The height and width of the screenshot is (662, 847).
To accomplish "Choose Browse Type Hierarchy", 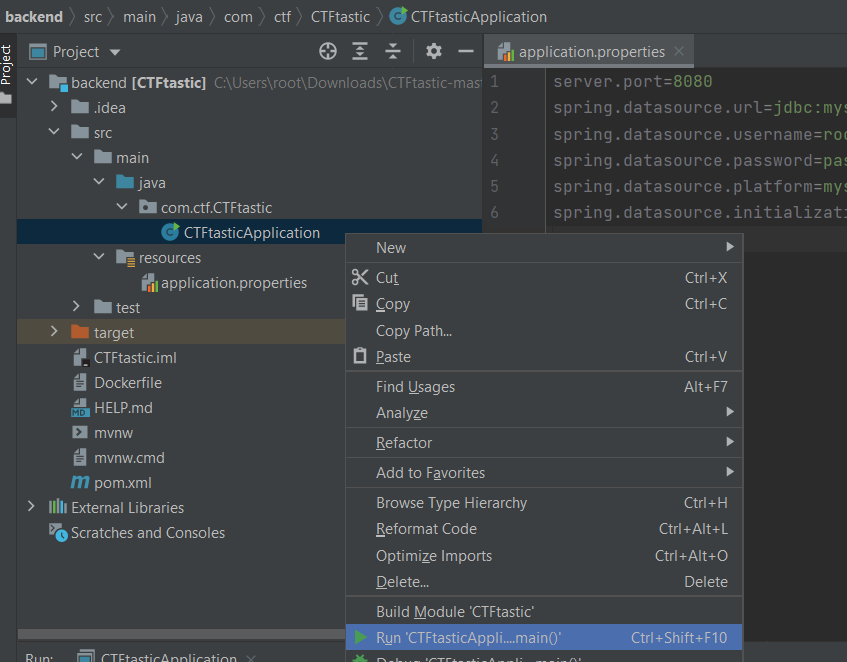I will coord(544,503).
